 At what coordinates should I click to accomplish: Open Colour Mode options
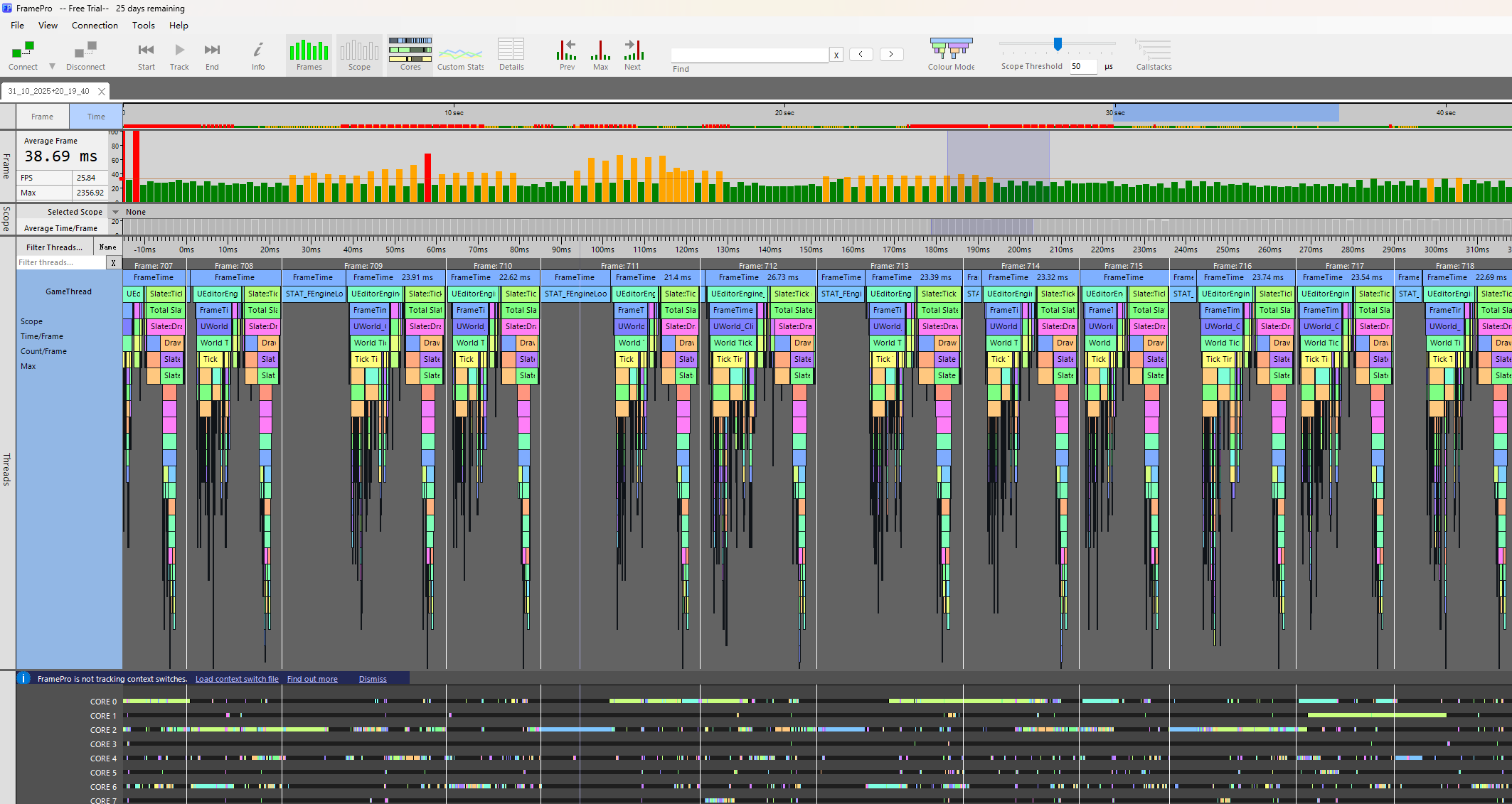click(951, 50)
